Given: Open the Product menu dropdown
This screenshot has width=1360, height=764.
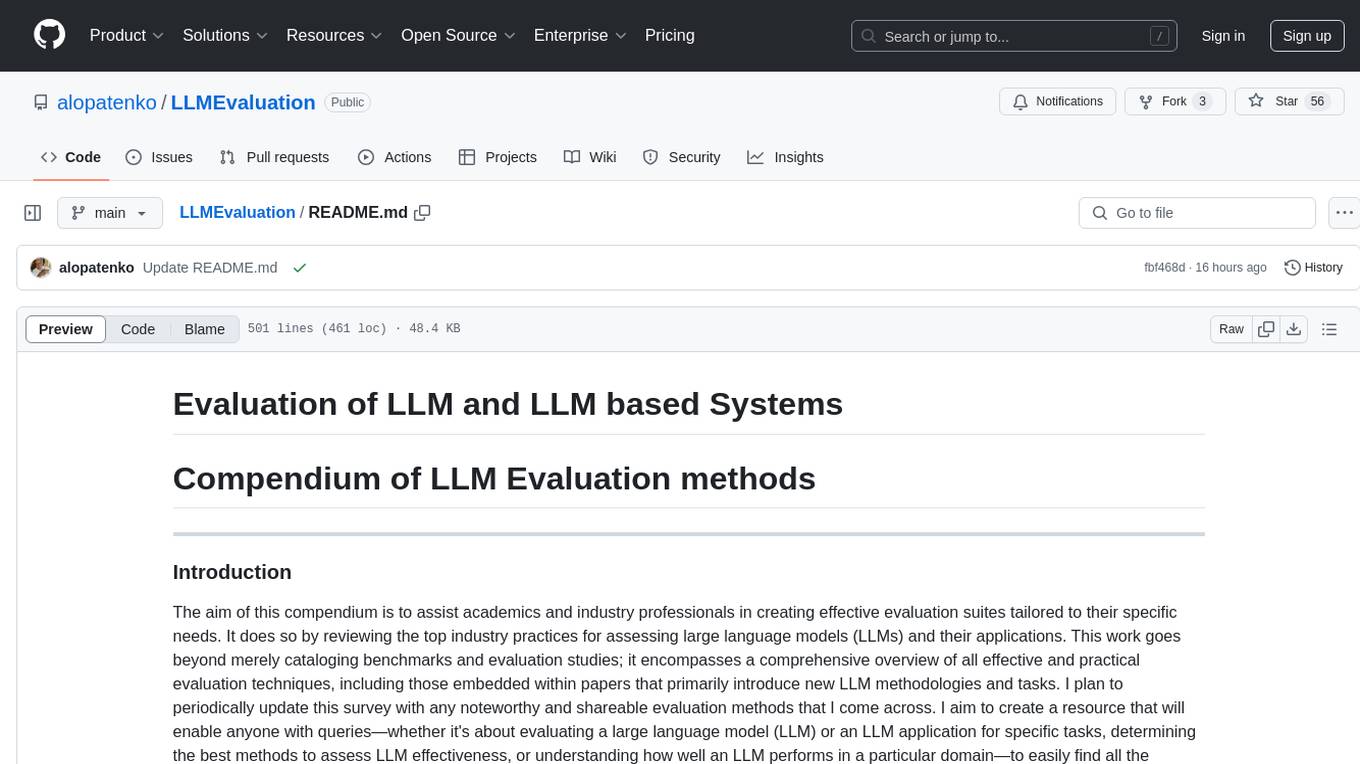Looking at the screenshot, I should coord(127,35).
